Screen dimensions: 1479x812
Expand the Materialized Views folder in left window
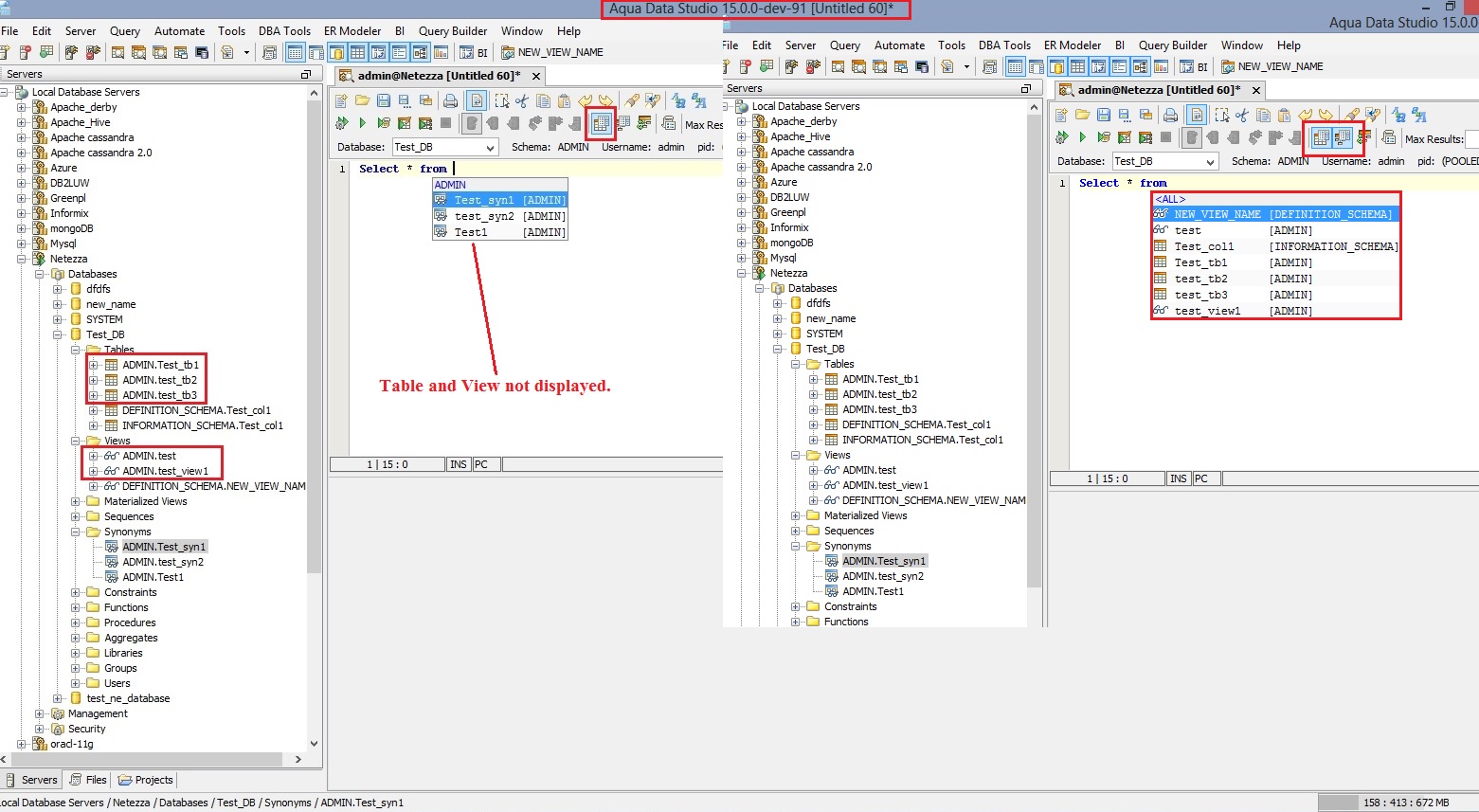(75, 501)
